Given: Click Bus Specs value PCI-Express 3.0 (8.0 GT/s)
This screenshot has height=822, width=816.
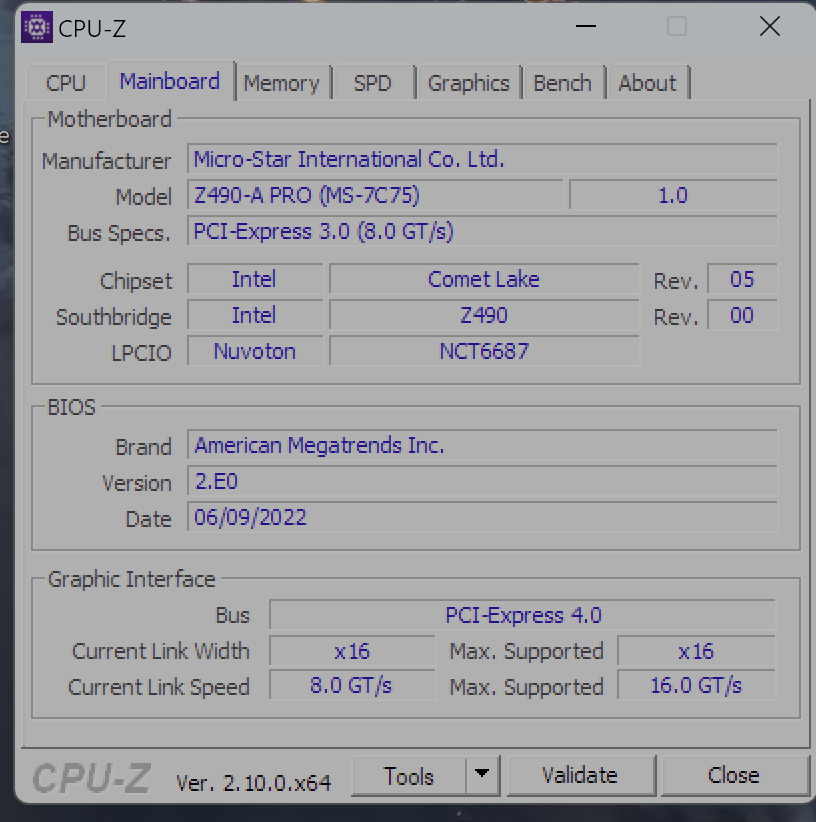Looking at the screenshot, I should 482,231.
